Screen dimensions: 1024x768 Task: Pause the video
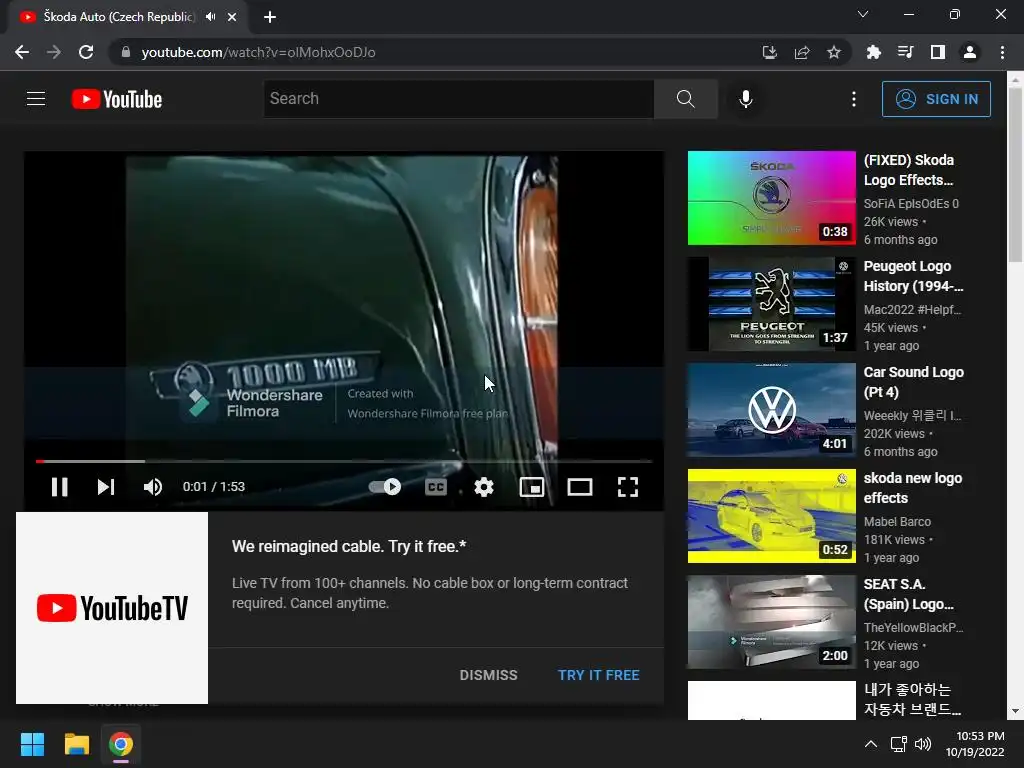click(x=59, y=487)
